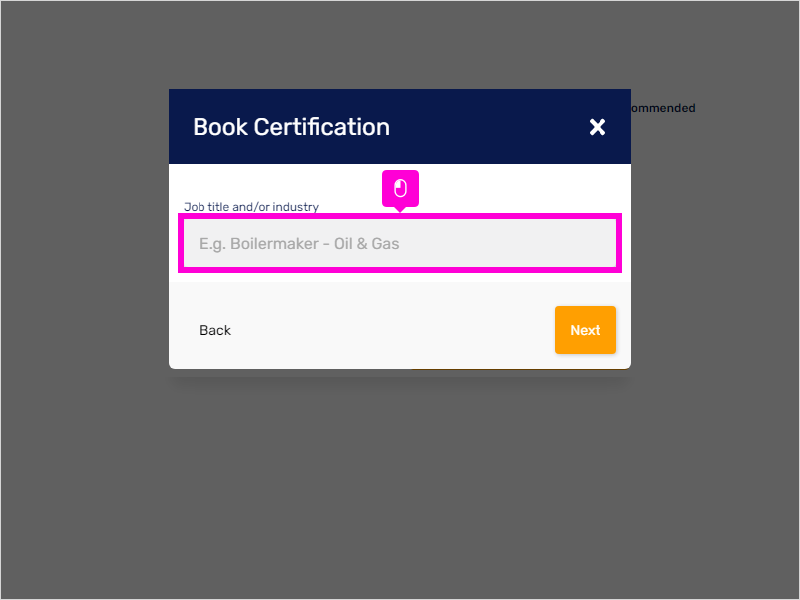Click the 'Job title and/or industry' label
Viewport: 800px width, 600px height.
(252, 207)
